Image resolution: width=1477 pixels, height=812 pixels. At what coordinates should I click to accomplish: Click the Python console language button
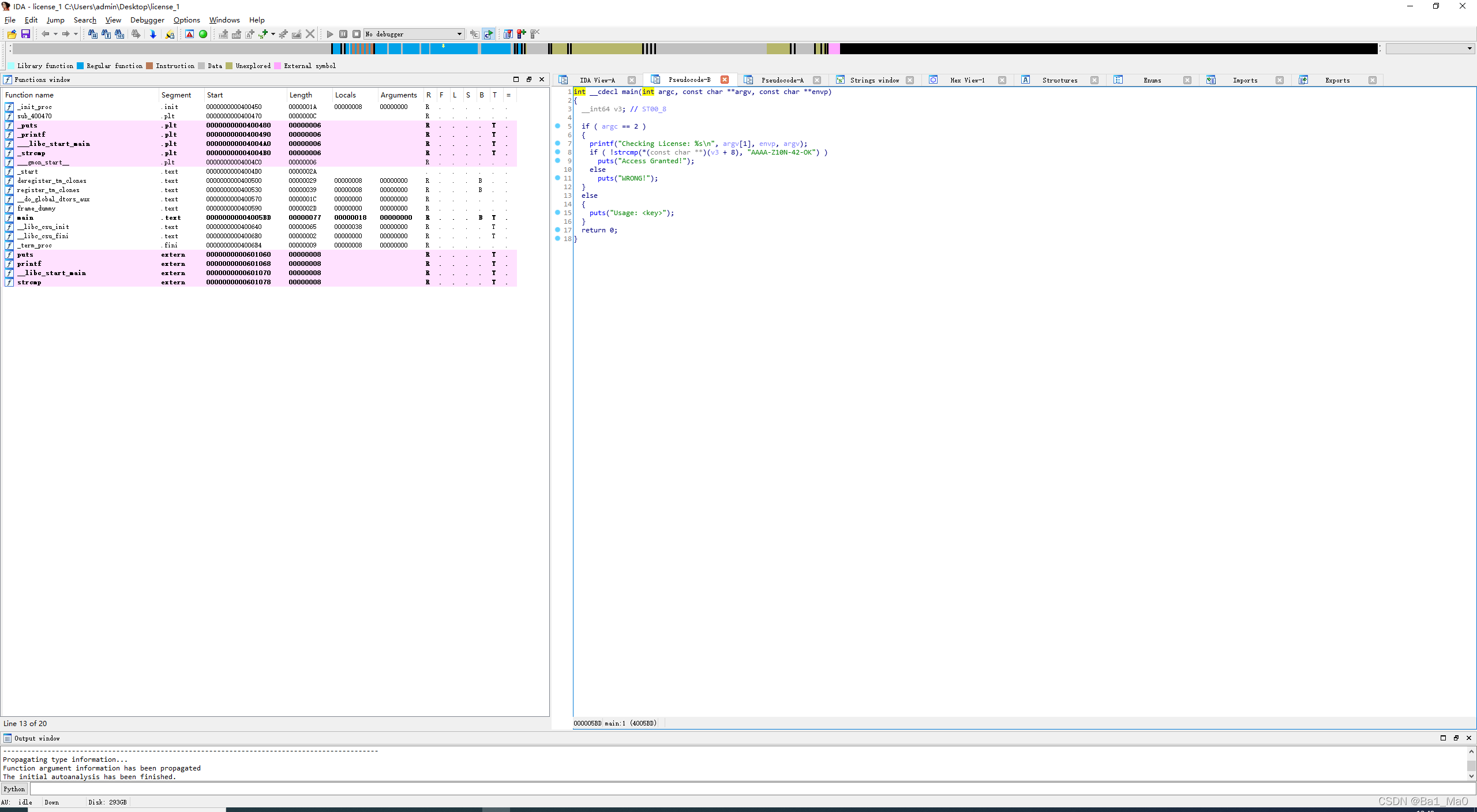click(14, 789)
